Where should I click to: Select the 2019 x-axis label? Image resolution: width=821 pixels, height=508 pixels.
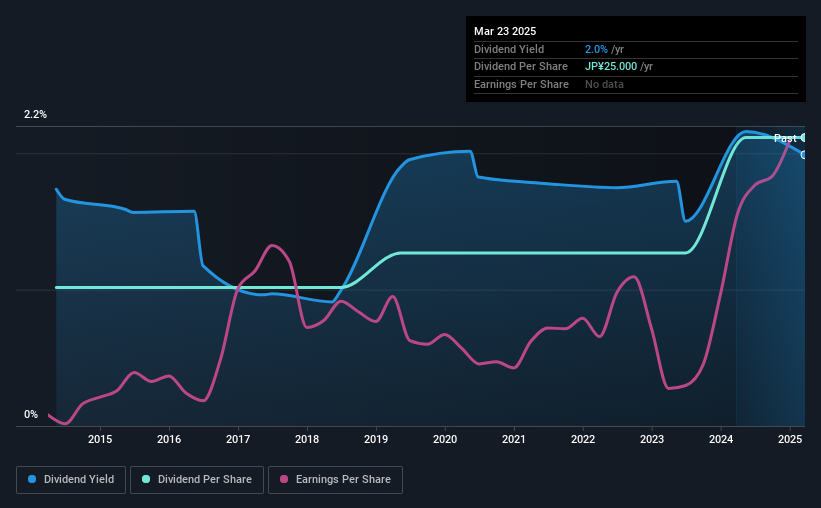pos(376,439)
